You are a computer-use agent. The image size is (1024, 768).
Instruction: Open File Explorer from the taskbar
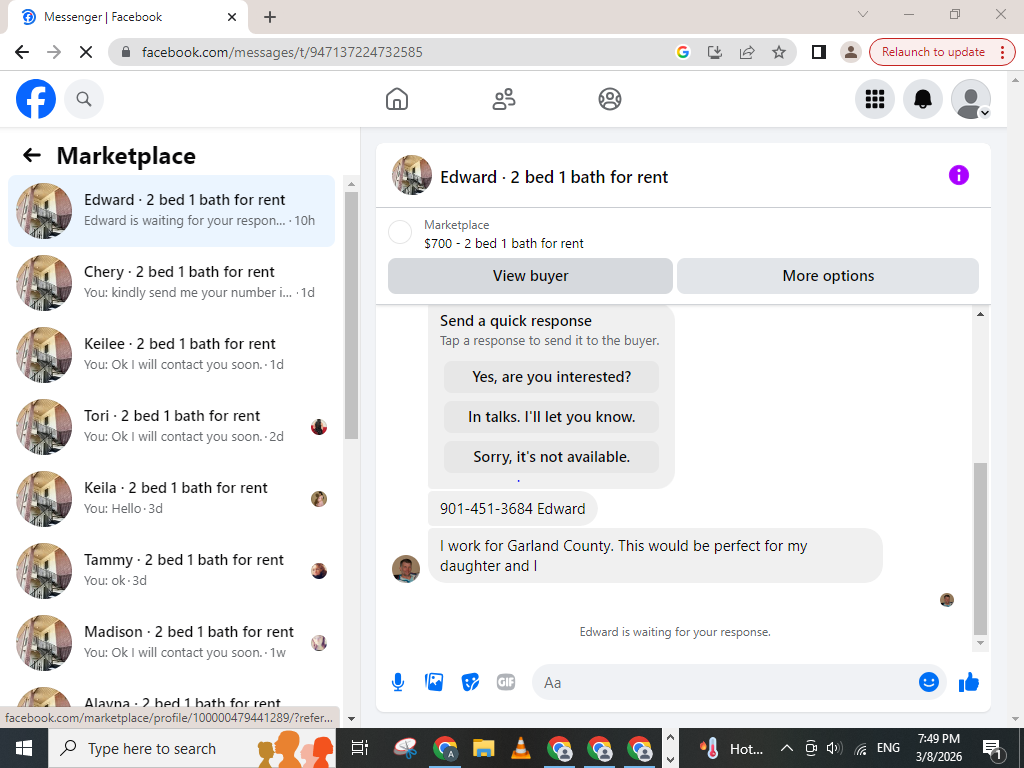tap(483, 748)
